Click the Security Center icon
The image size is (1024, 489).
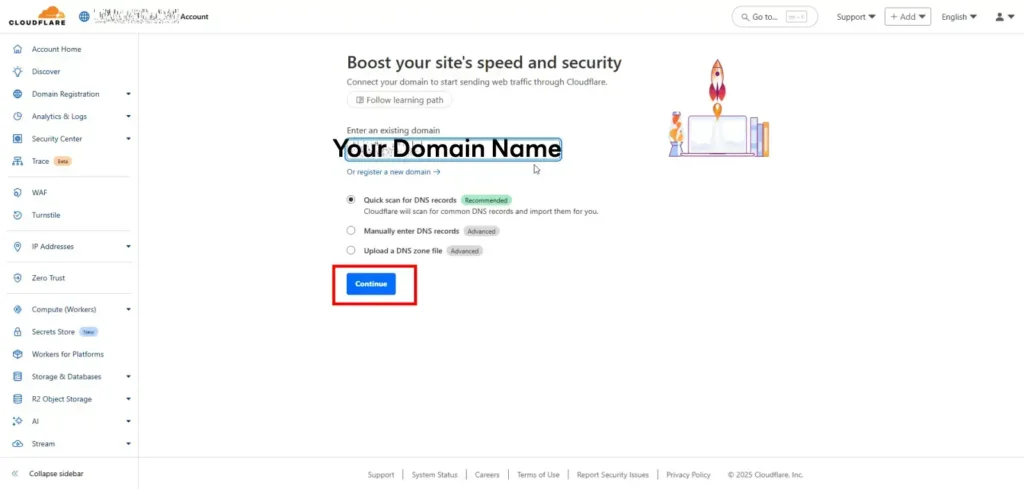(18, 139)
